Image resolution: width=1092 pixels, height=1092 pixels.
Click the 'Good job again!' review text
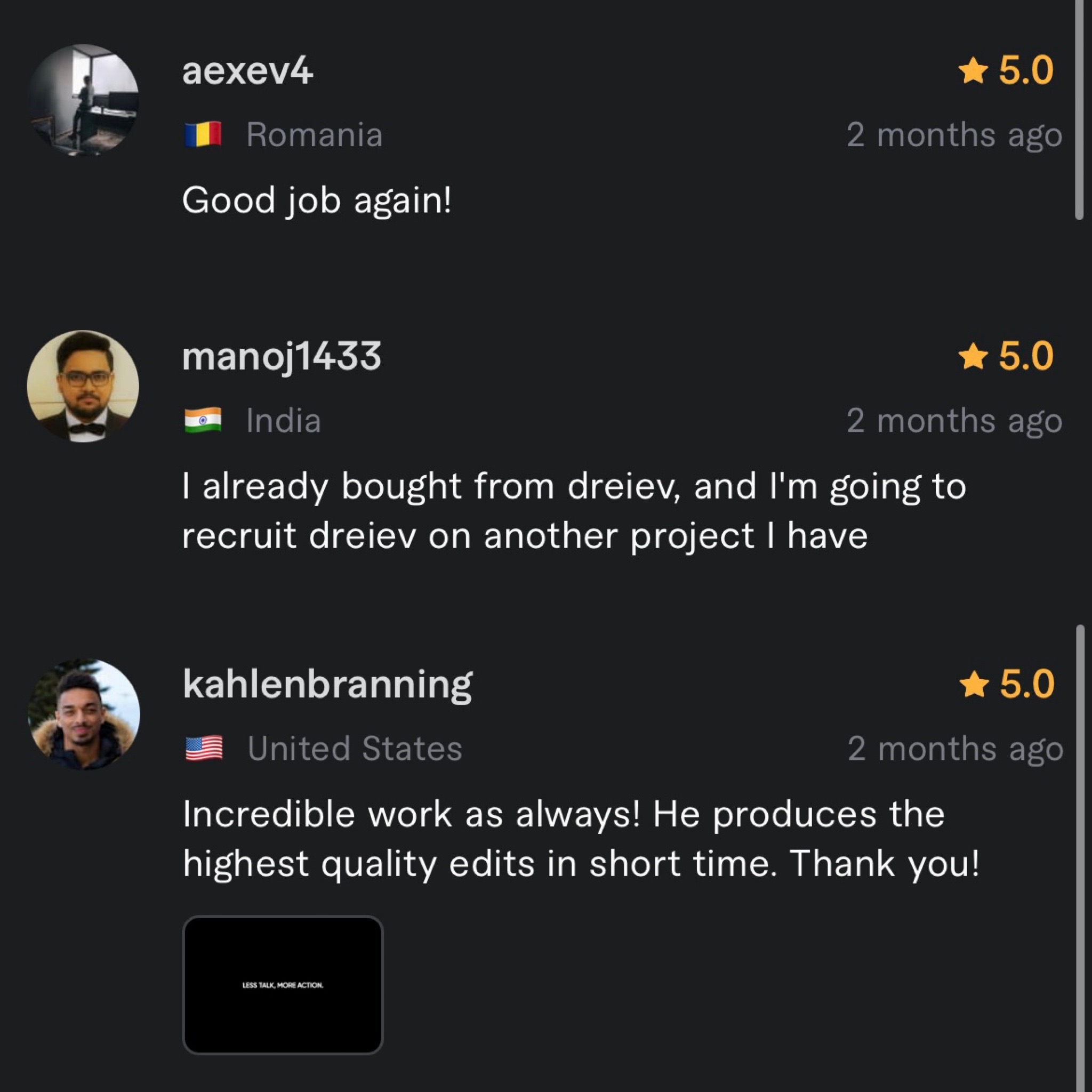click(x=317, y=200)
